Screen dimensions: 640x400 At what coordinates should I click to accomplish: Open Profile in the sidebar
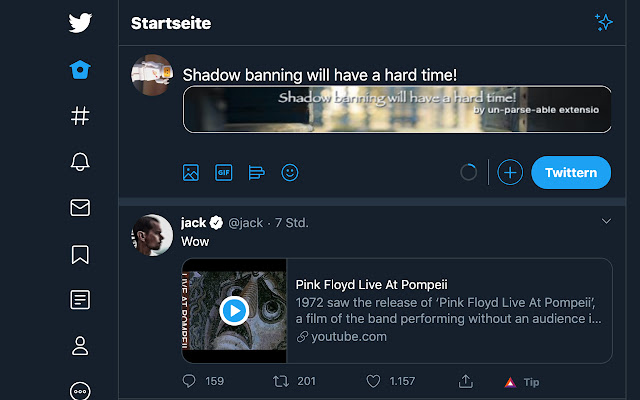[81, 346]
